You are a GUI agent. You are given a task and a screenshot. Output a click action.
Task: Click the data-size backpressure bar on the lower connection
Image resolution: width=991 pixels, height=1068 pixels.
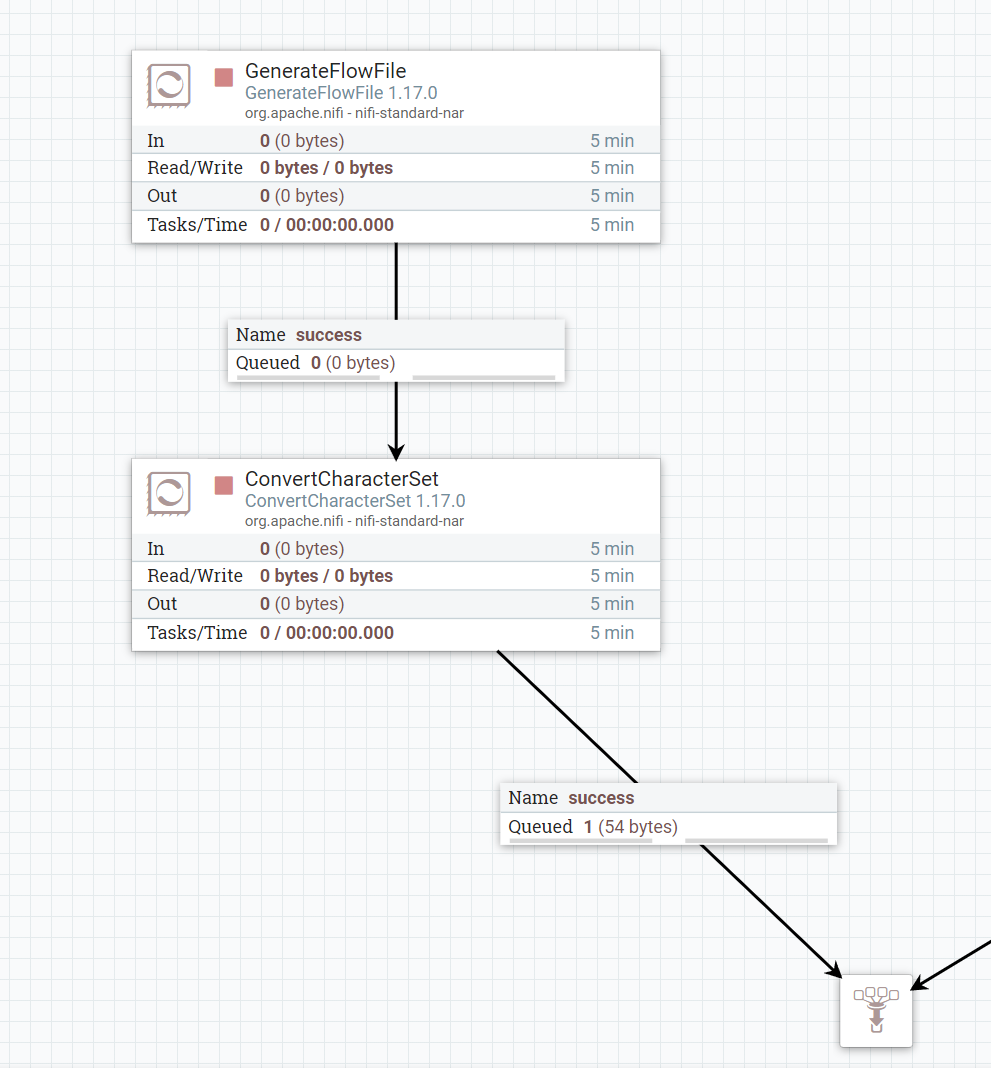point(756,841)
